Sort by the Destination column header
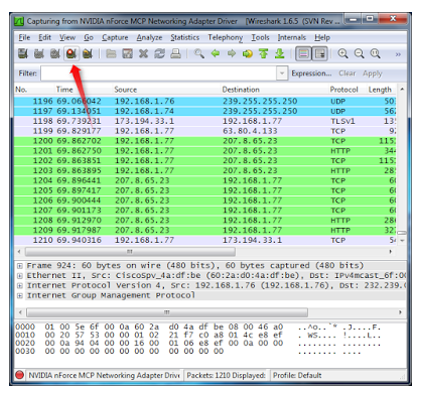The image size is (435, 394). point(241,89)
